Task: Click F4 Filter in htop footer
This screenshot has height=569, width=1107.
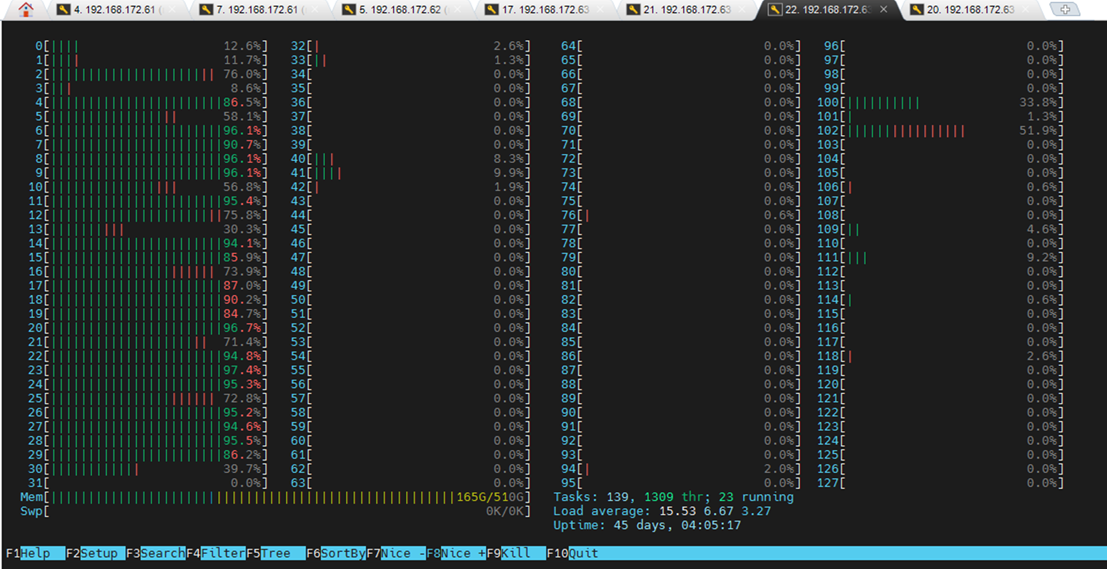Action: (x=215, y=553)
